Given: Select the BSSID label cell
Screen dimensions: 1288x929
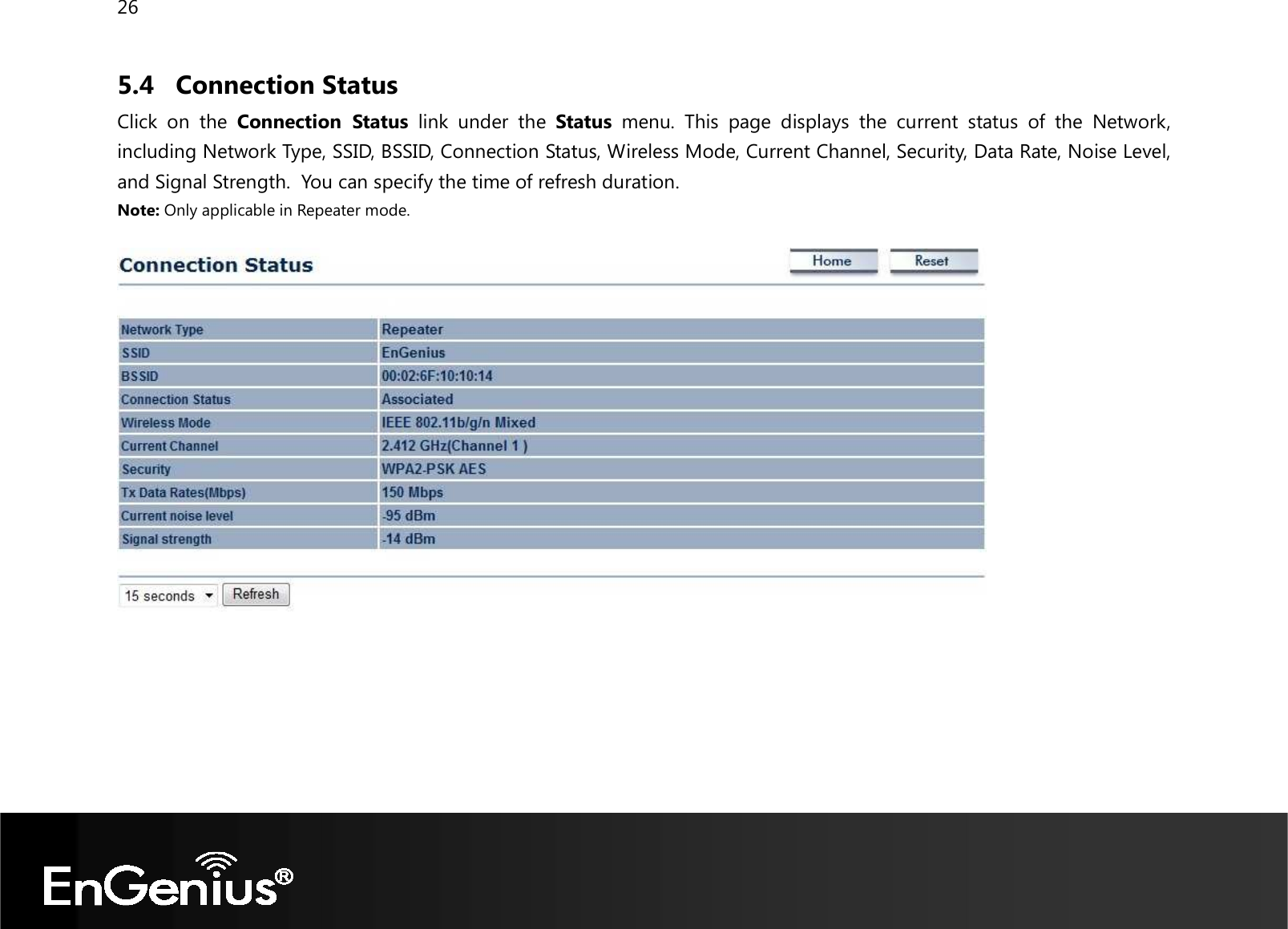Looking at the screenshot, I should pyautogui.click(x=248, y=376).
